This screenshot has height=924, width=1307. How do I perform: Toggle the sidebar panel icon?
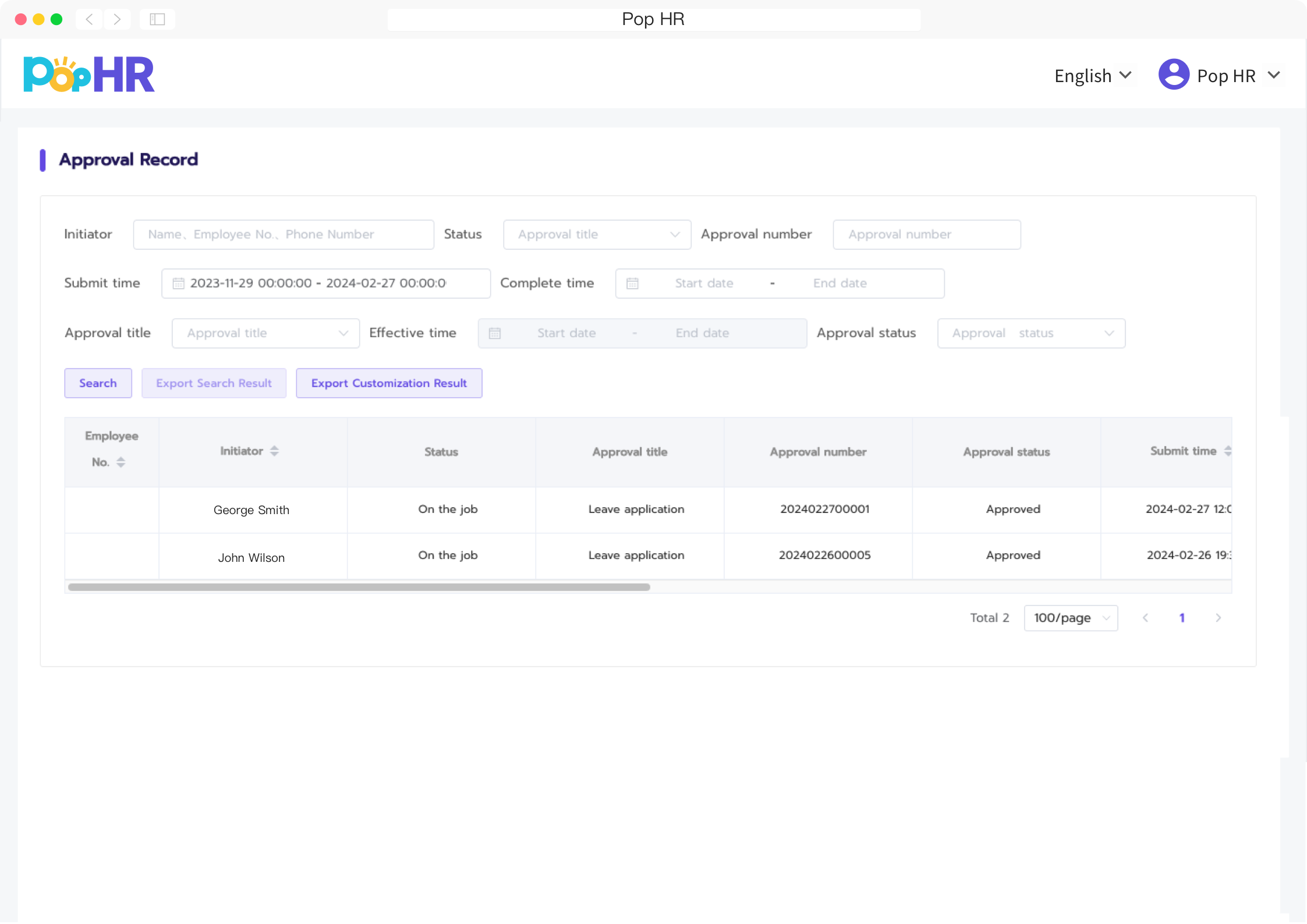[x=157, y=19]
